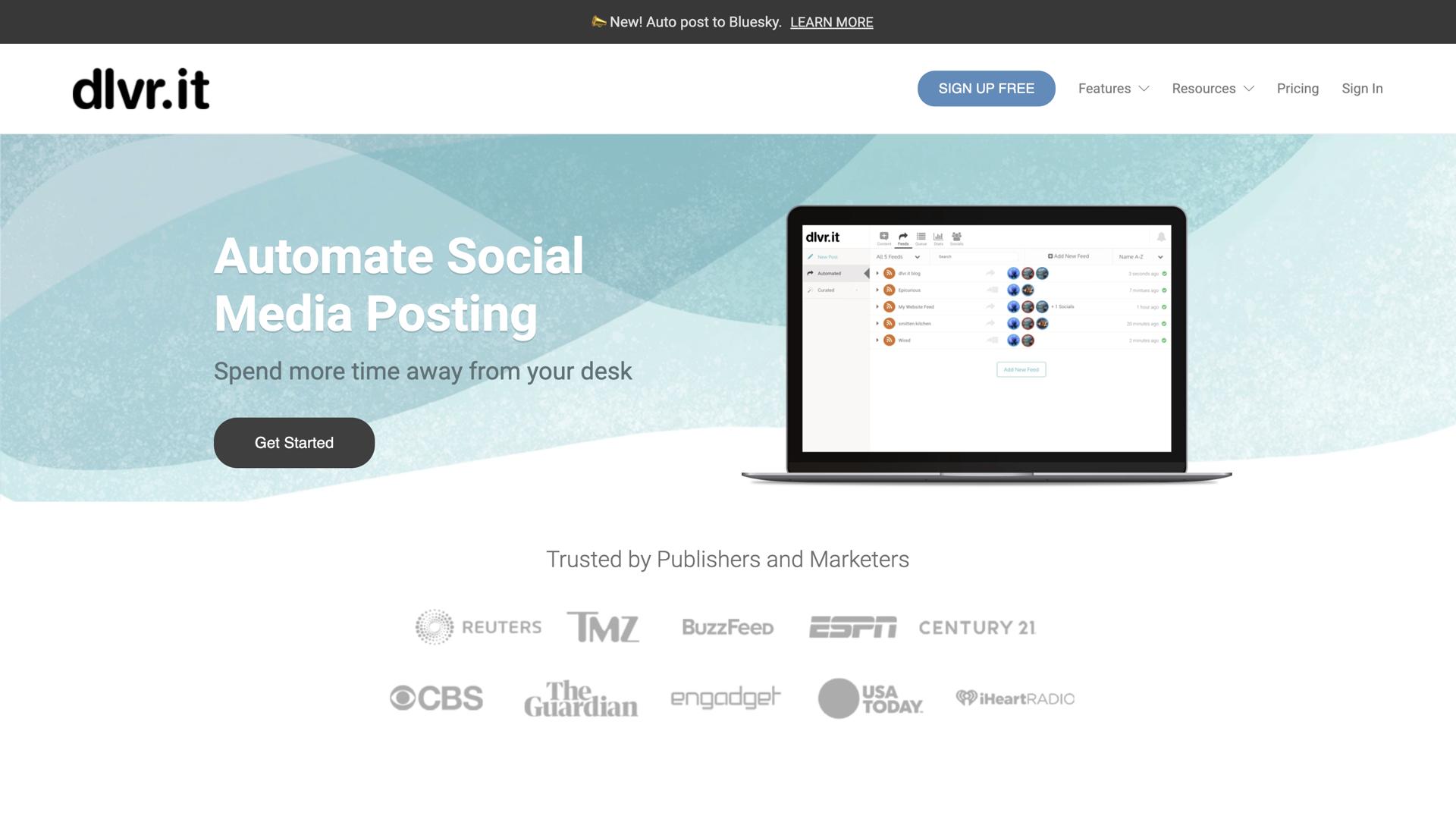This screenshot has width=1456, height=819.
Task: Click the CBS eye logo
Action: [x=403, y=698]
